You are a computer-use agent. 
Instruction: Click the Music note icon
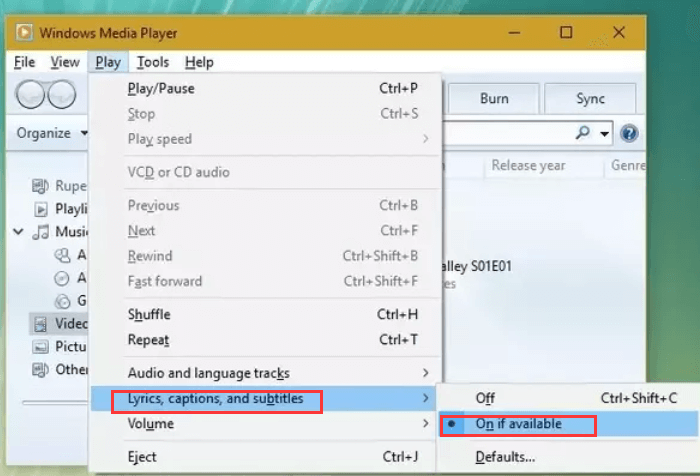41,232
